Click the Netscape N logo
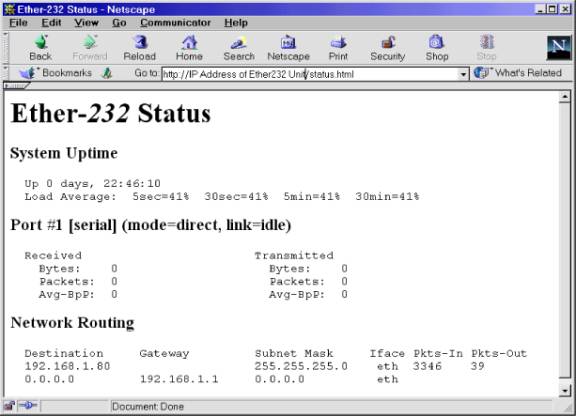Image resolution: width=576 pixels, height=416 pixels. (x=558, y=48)
